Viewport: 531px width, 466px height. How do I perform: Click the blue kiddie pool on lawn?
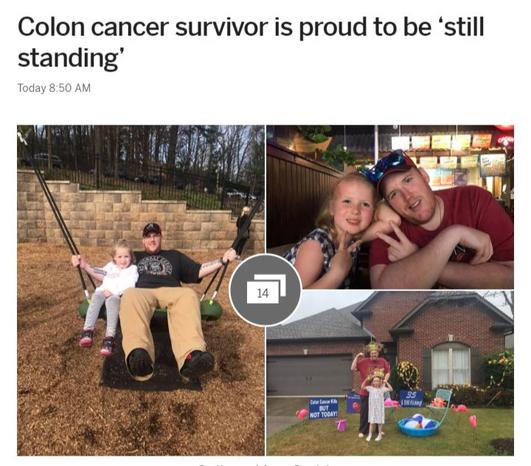pyautogui.click(x=419, y=427)
